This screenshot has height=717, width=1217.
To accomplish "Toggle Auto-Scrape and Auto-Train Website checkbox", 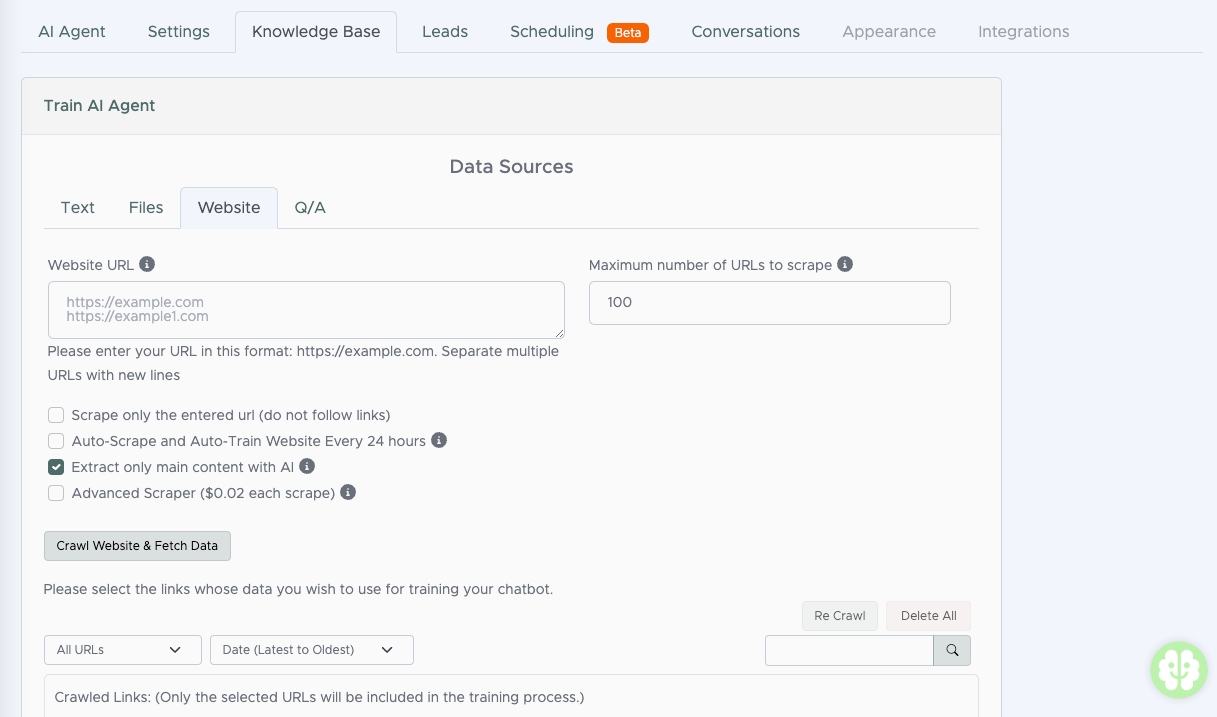I will click(56, 441).
